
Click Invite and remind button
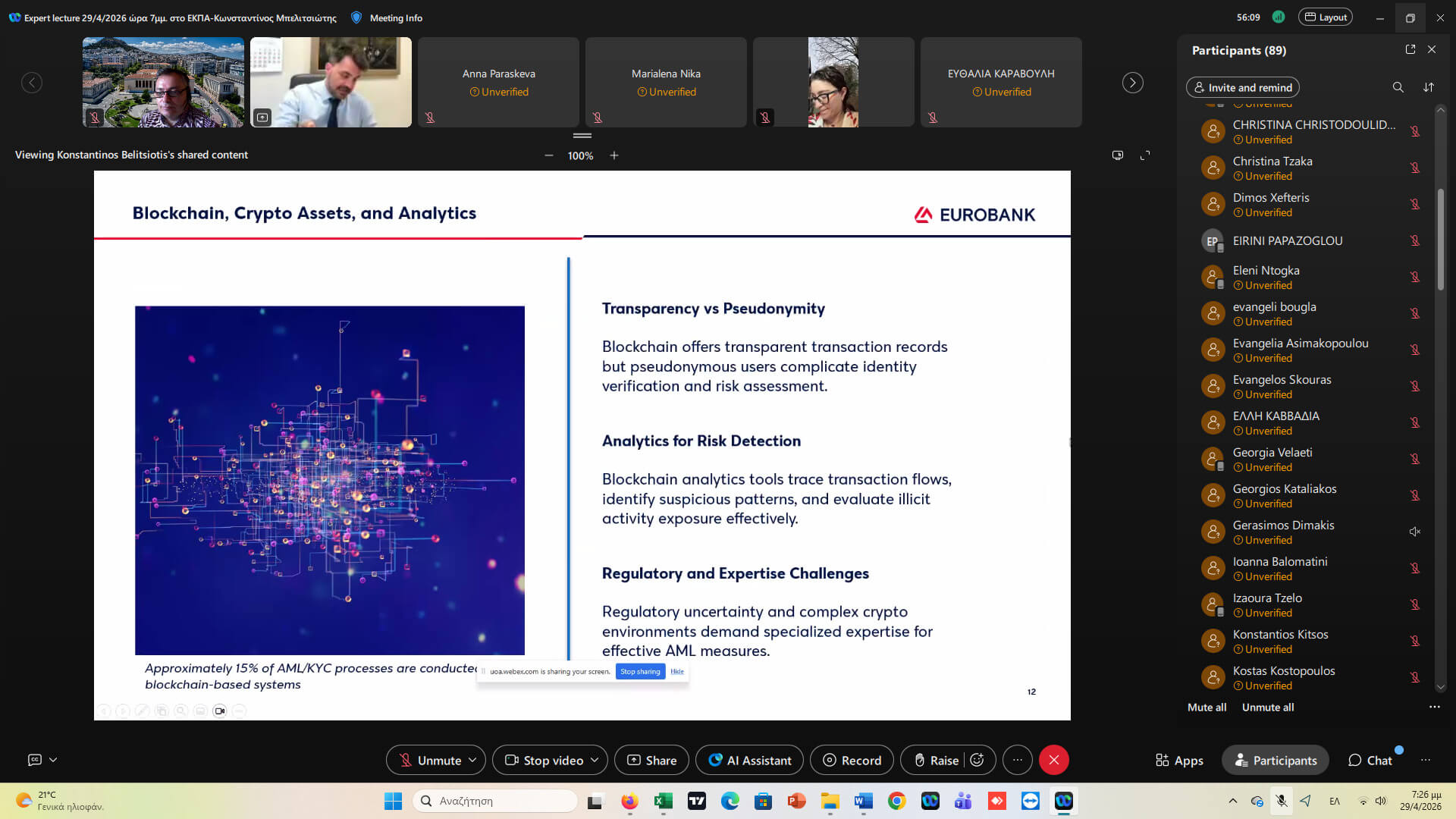(1242, 87)
